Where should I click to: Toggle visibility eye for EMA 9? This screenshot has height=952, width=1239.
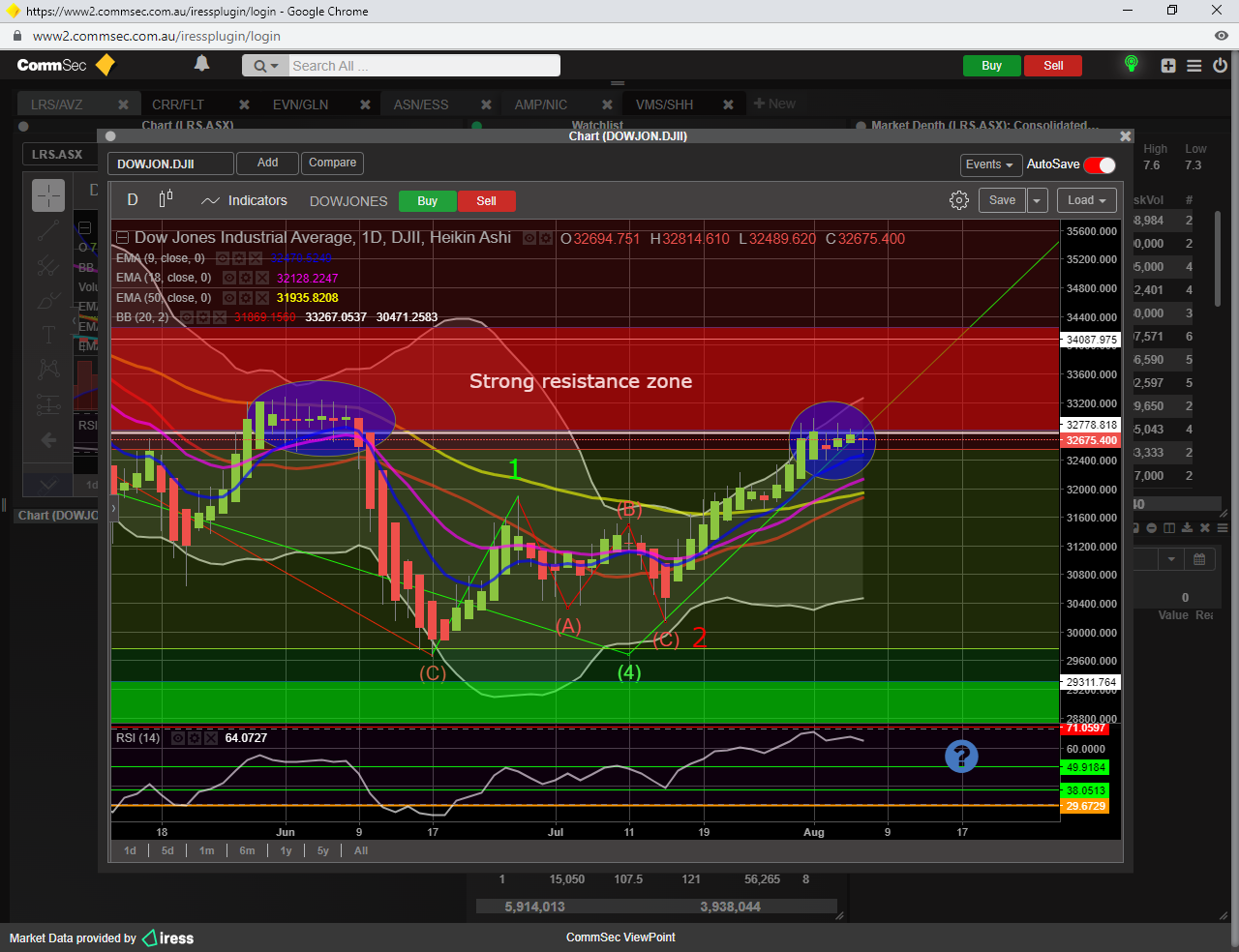click(x=223, y=258)
